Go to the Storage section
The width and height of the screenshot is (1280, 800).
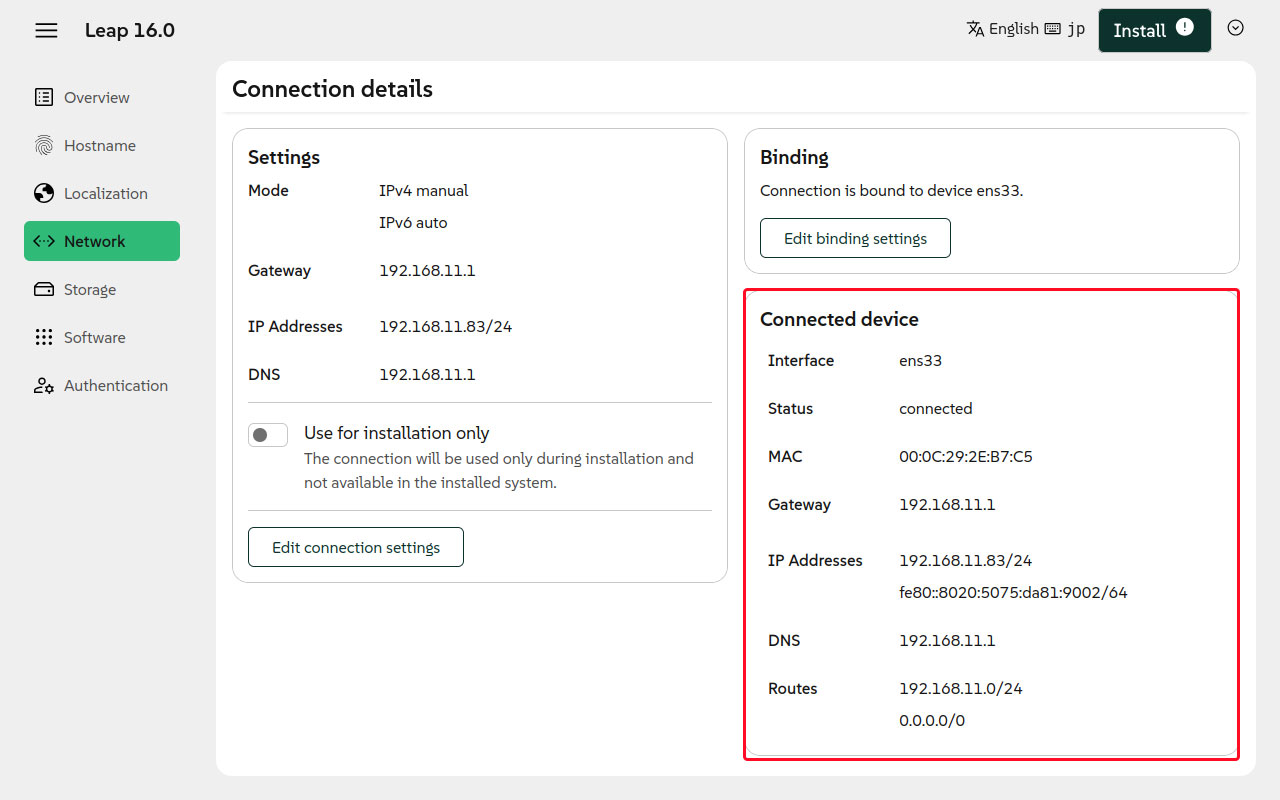pos(90,289)
